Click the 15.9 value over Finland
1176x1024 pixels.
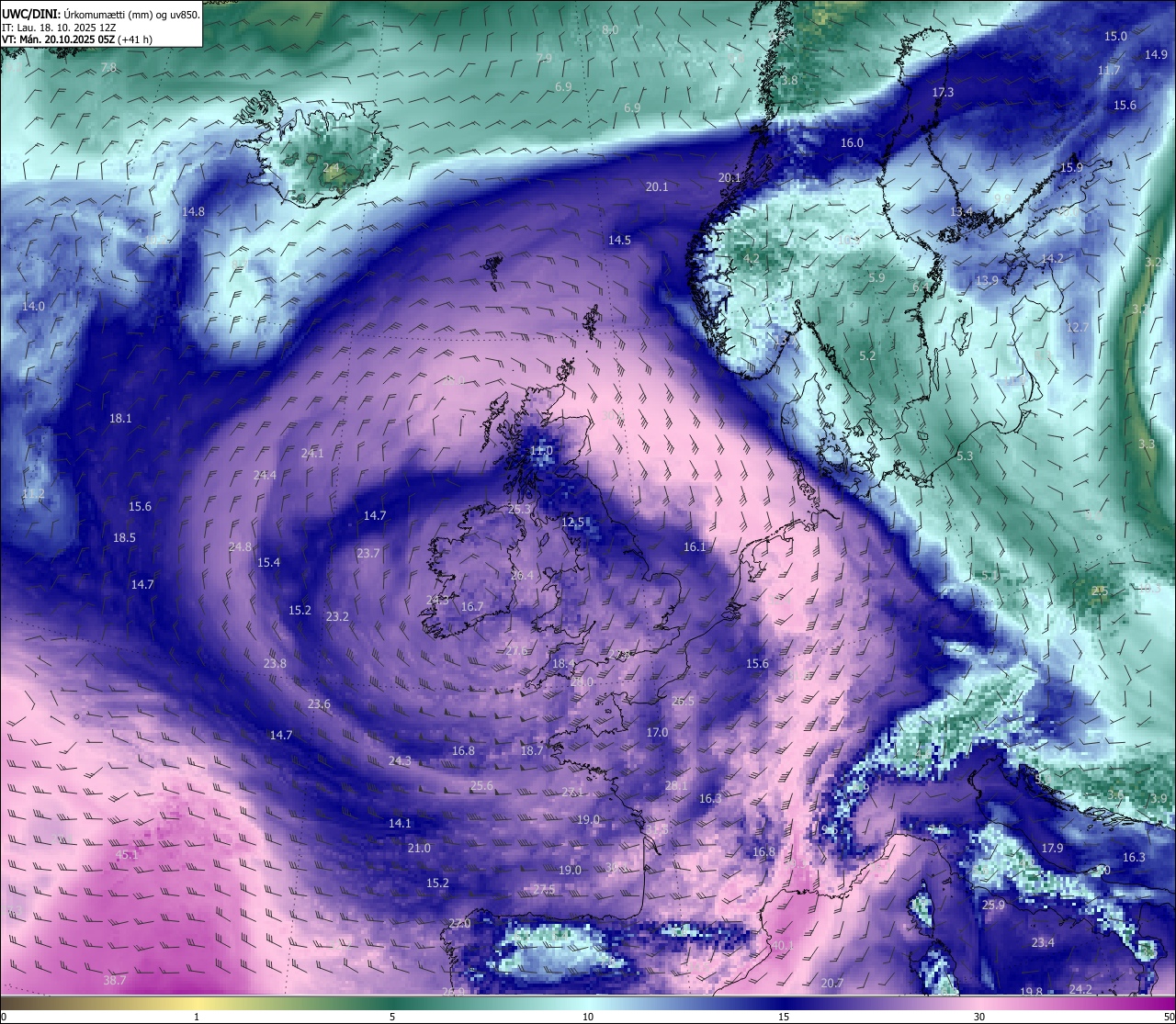[x=1071, y=168]
